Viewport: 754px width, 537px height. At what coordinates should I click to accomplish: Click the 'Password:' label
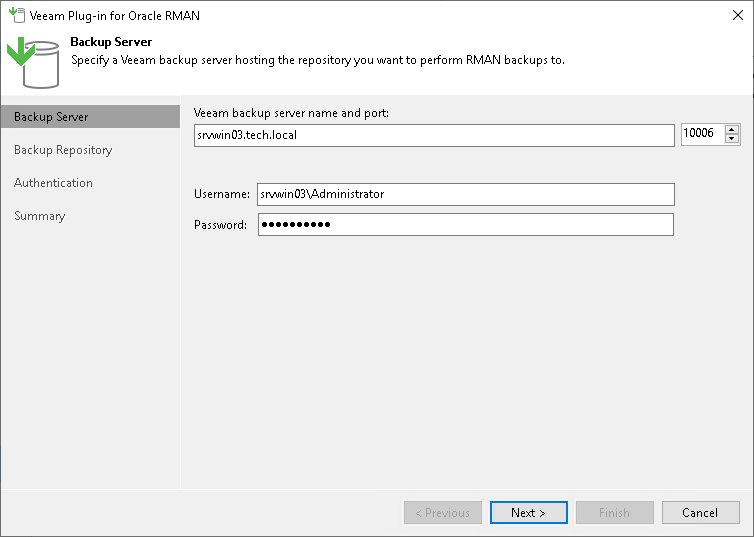[220, 225]
